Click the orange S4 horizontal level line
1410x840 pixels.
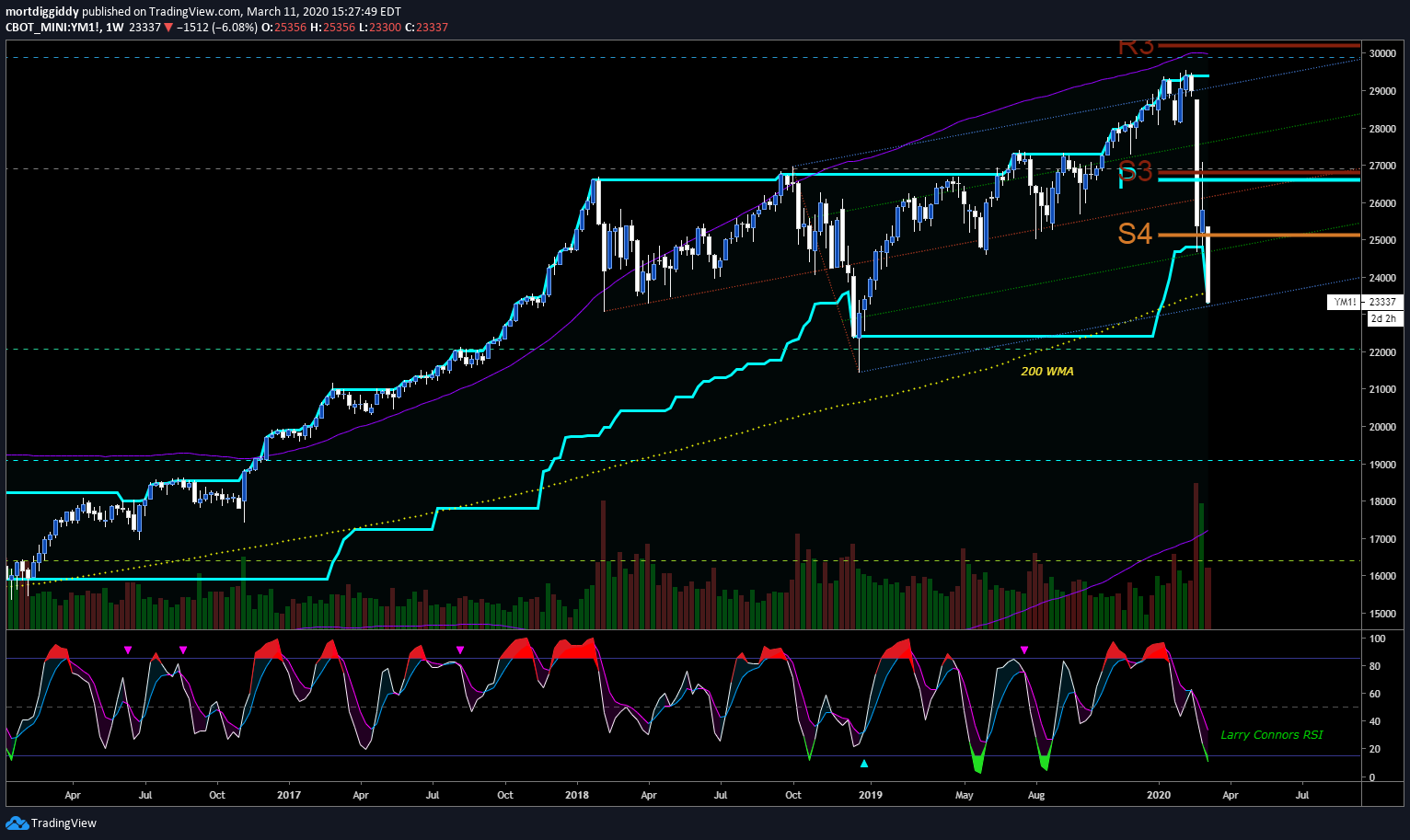1258,236
